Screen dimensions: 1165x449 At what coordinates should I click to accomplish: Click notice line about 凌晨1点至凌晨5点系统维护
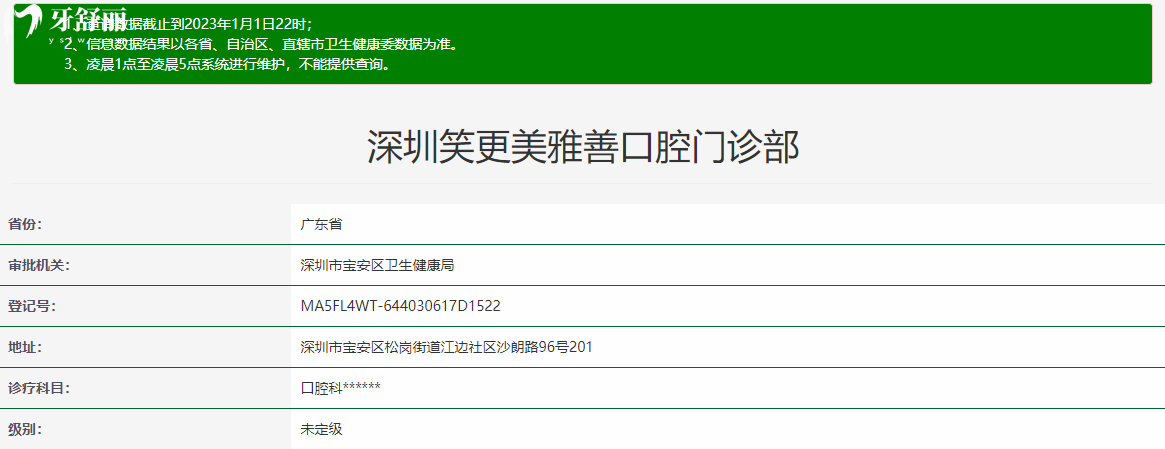[x=227, y=65]
